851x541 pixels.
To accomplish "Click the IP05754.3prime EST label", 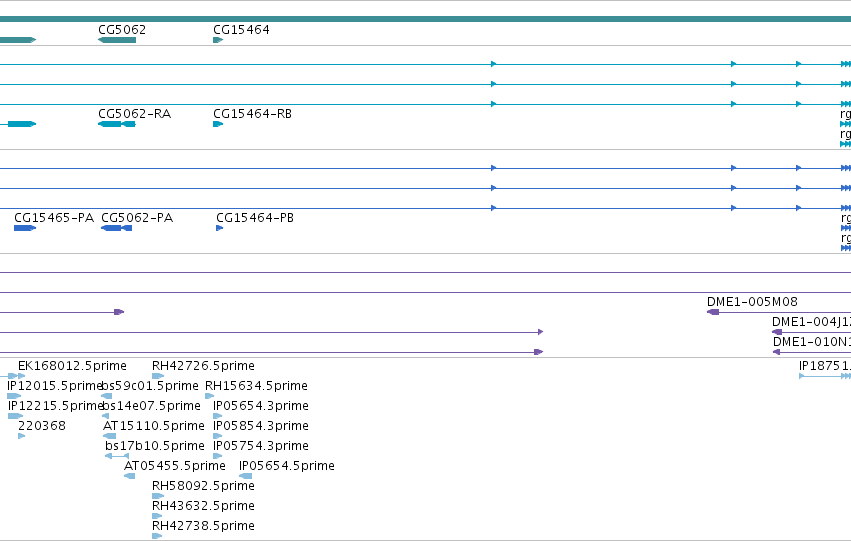I will pos(261,446).
